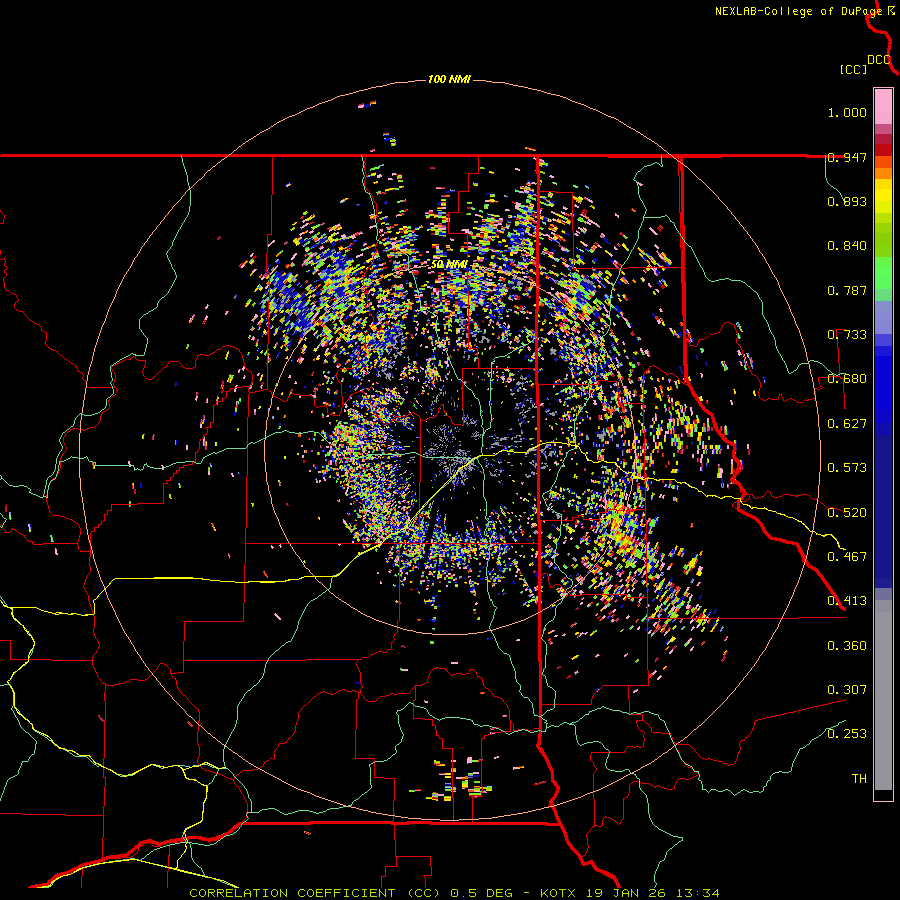Select the 0.733 scale value
The height and width of the screenshot is (900, 900).
[847, 335]
